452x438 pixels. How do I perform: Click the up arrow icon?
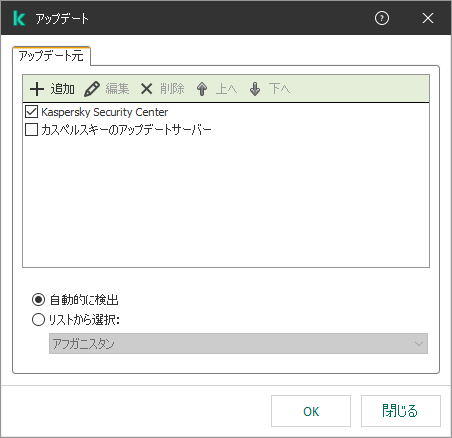[x=202, y=89]
